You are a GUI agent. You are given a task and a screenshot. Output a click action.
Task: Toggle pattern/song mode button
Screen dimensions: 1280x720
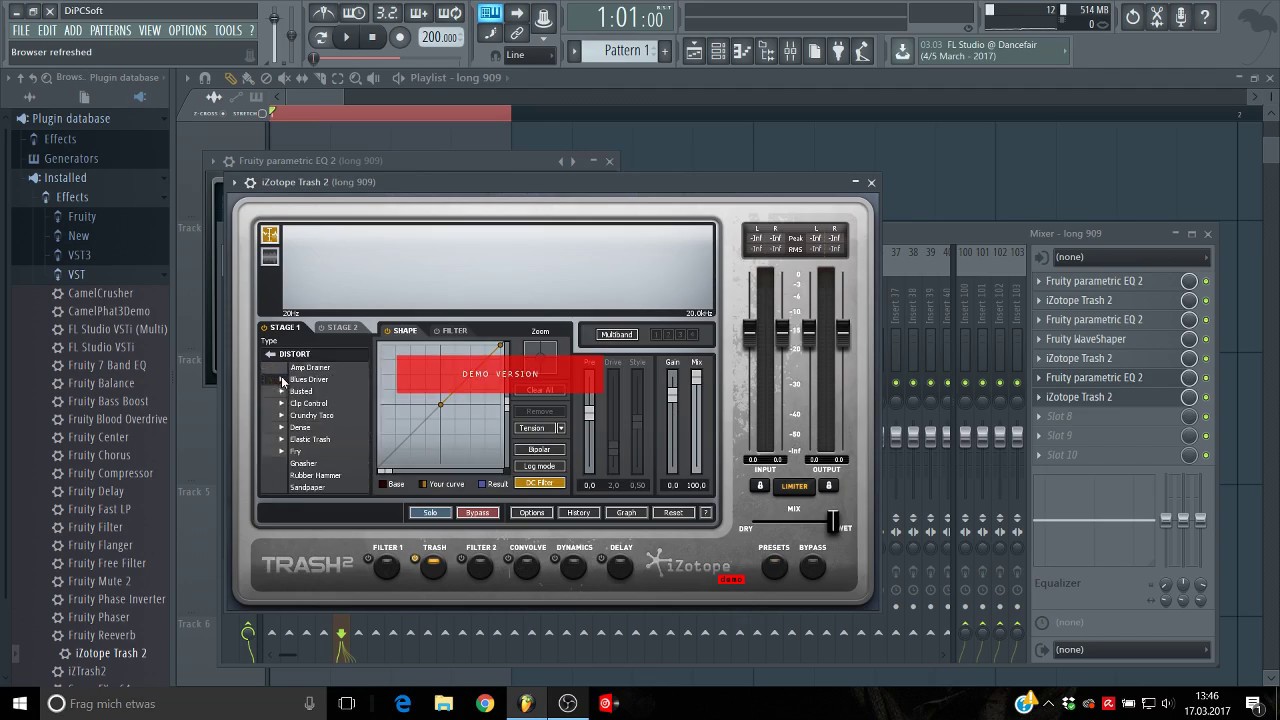(321, 38)
